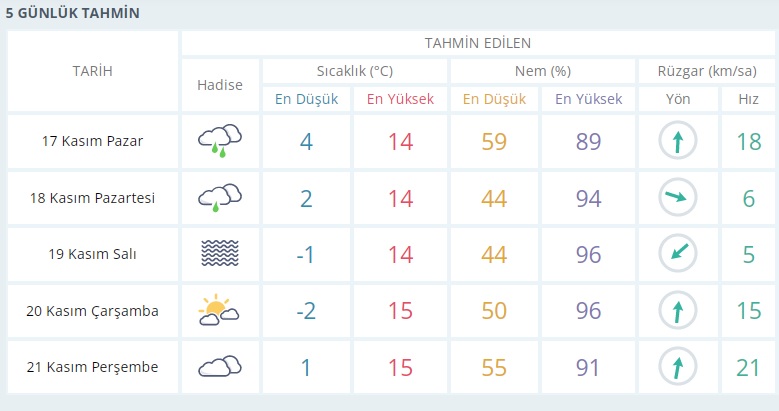Click the 5 GÜNLÜK TAHMİN heading
Viewport: 779px width, 411px height.
coord(72,14)
